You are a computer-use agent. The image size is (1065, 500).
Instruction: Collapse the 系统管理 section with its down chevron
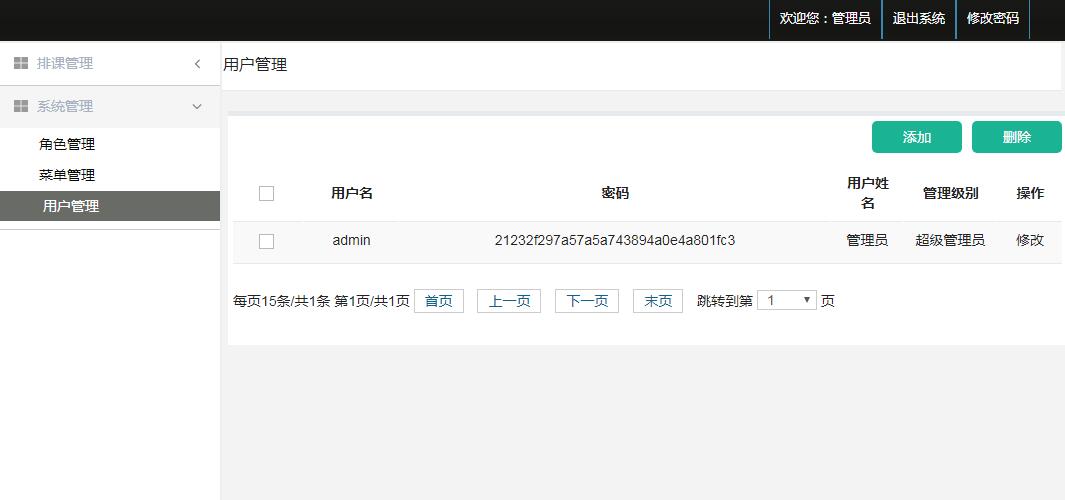click(x=197, y=107)
